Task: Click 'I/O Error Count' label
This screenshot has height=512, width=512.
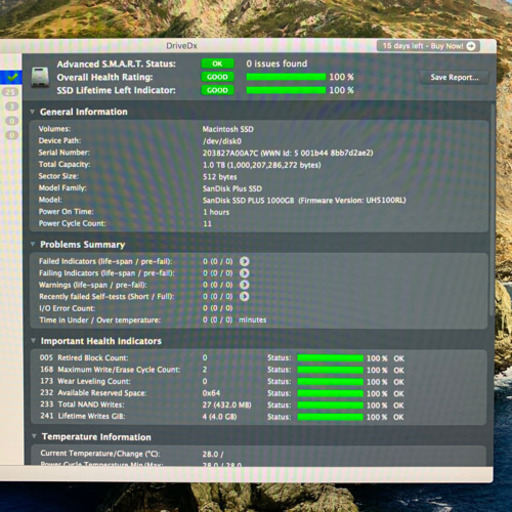Action: point(67,308)
